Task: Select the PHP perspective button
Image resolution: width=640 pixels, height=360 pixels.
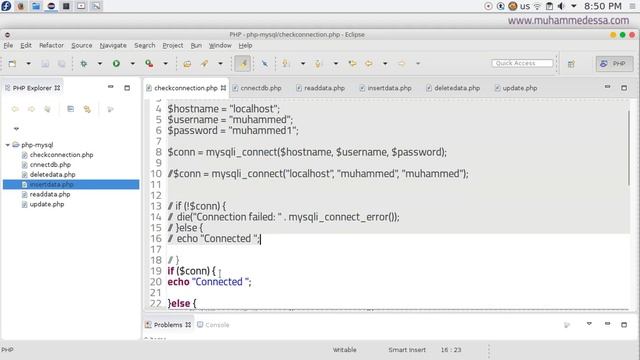Action: coord(614,64)
